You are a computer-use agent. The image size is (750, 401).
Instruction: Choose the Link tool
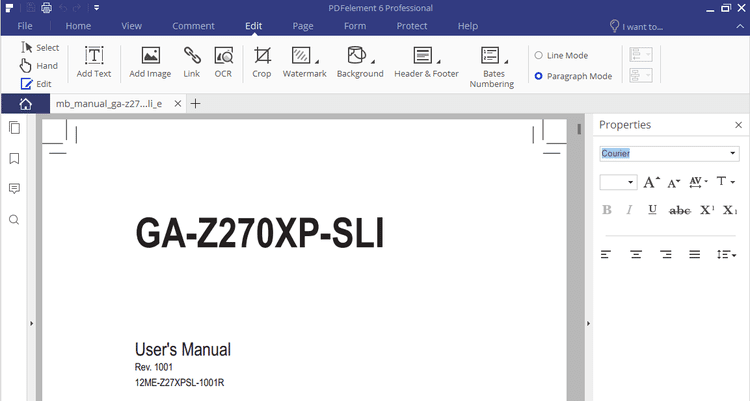click(x=192, y=62)
